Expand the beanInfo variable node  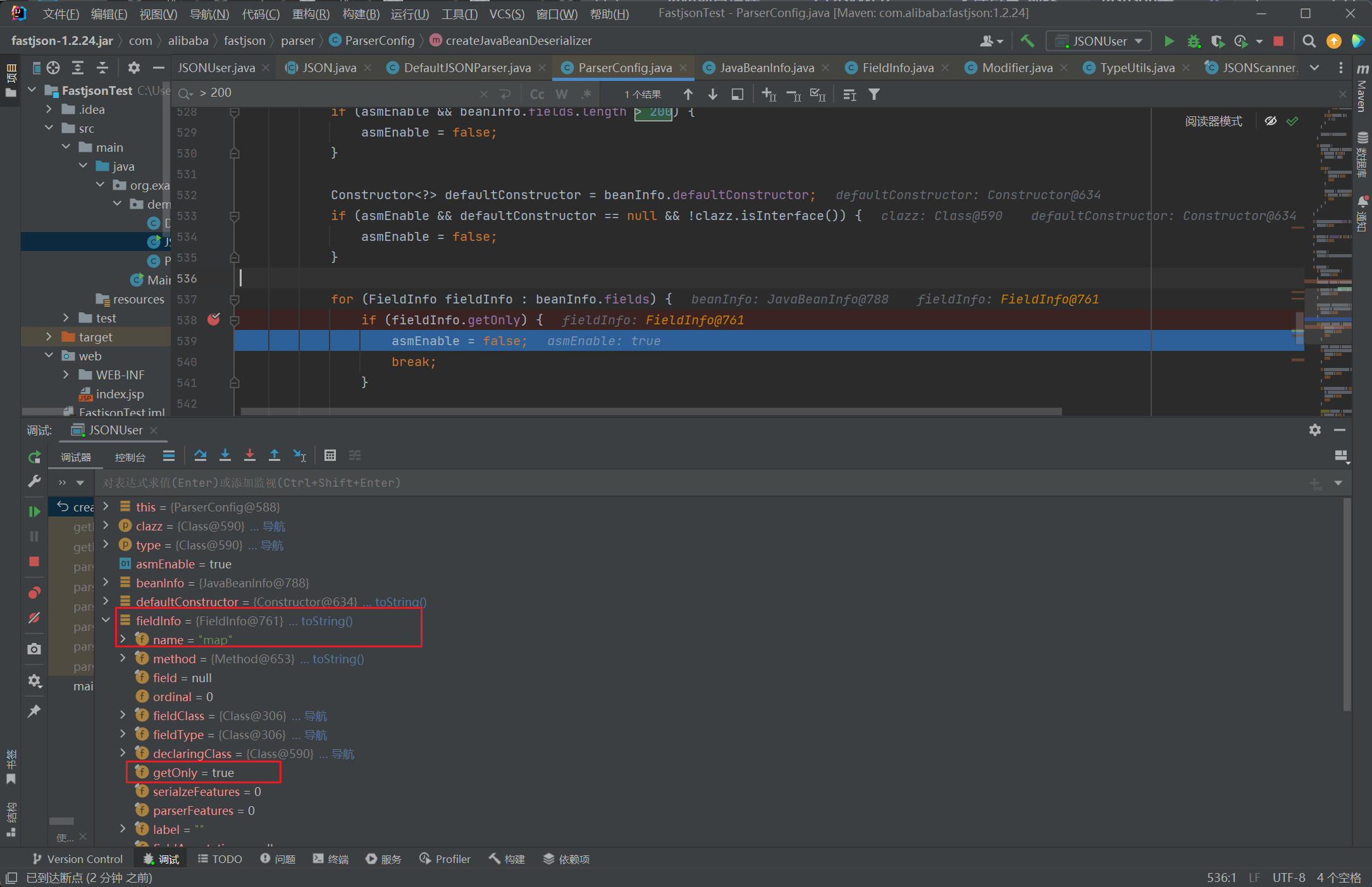pyautogui.click(x=106, y=582)
